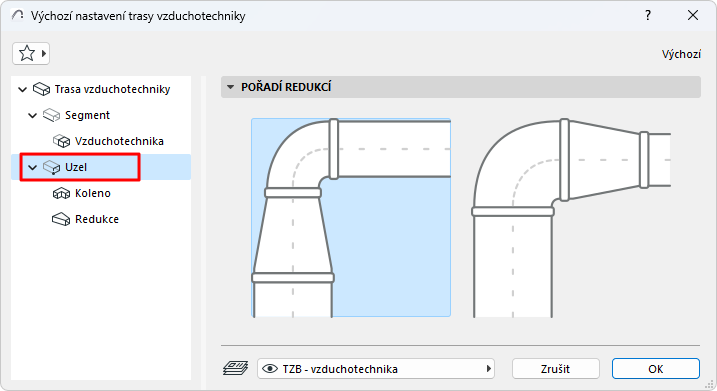The width and height of the screenshot is (717, 391).
Task: Click the Zrušit button
Action: tap(556, 369)
